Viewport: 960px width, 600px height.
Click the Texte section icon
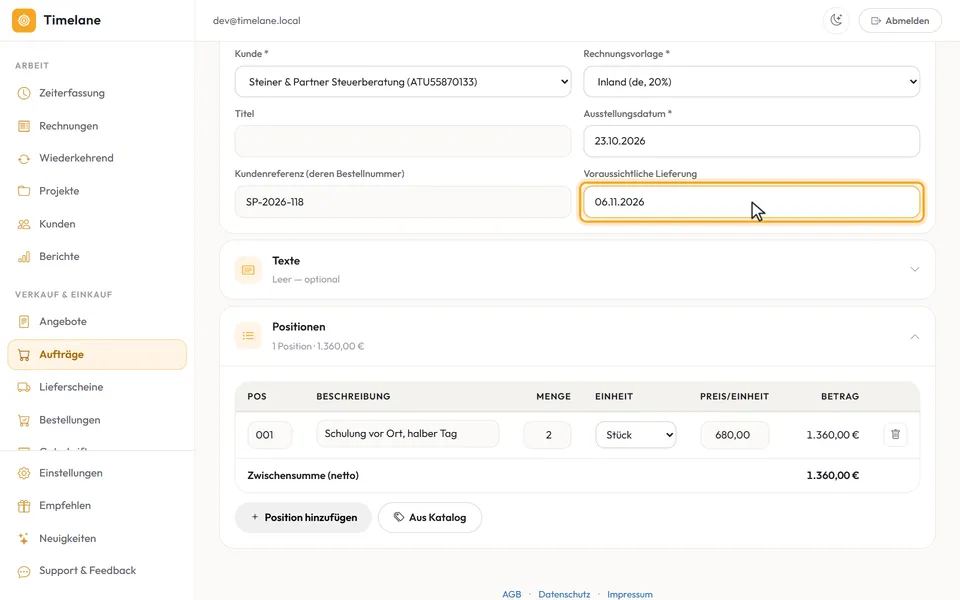[x=248, y=270]
